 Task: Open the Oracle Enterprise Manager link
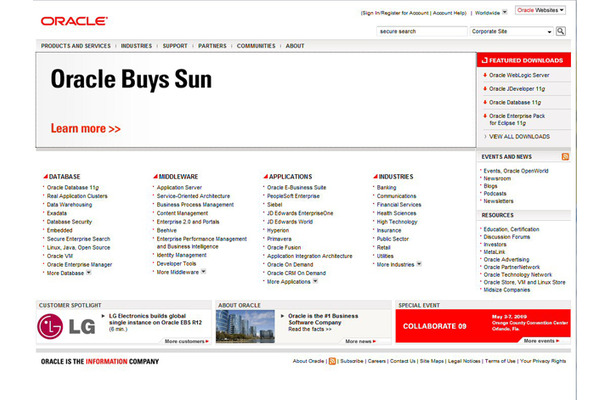coord(79,265)
